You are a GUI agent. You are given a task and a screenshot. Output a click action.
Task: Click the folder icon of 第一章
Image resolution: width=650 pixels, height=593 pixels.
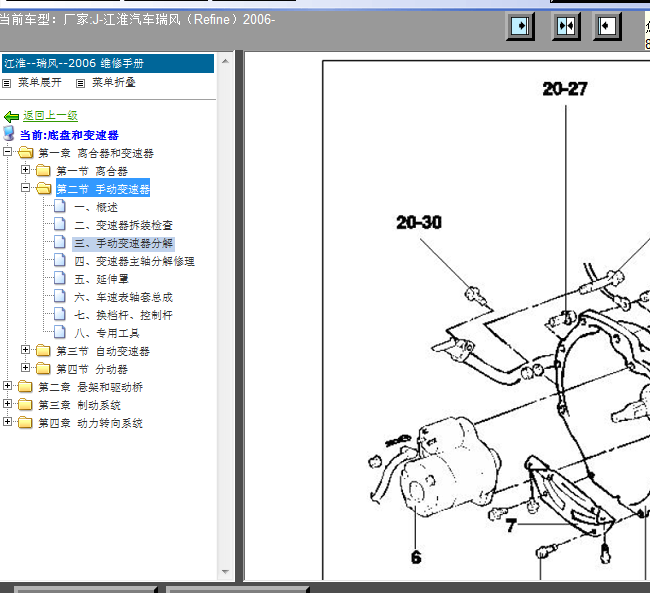(x=25, y=152)
